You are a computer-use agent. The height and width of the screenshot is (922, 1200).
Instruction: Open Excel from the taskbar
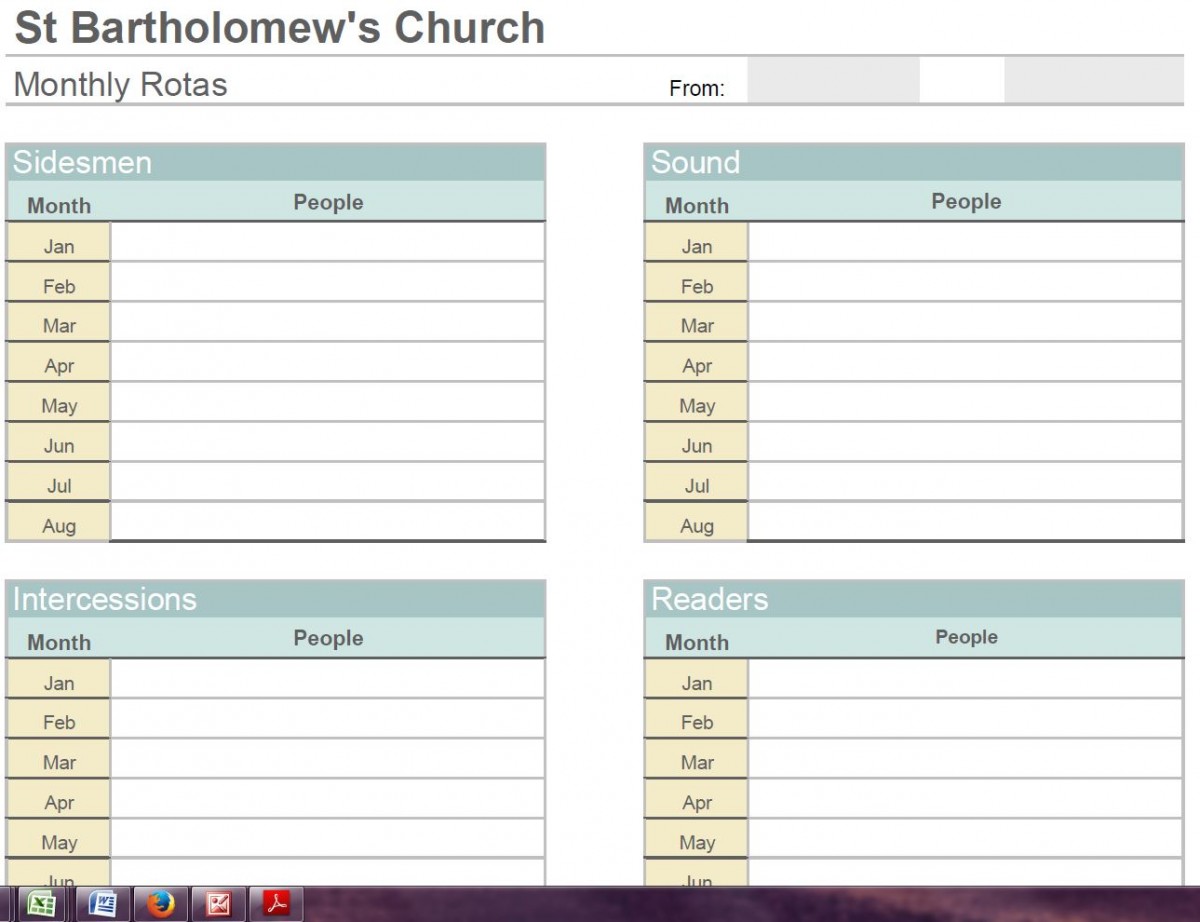tap(42, 904)
